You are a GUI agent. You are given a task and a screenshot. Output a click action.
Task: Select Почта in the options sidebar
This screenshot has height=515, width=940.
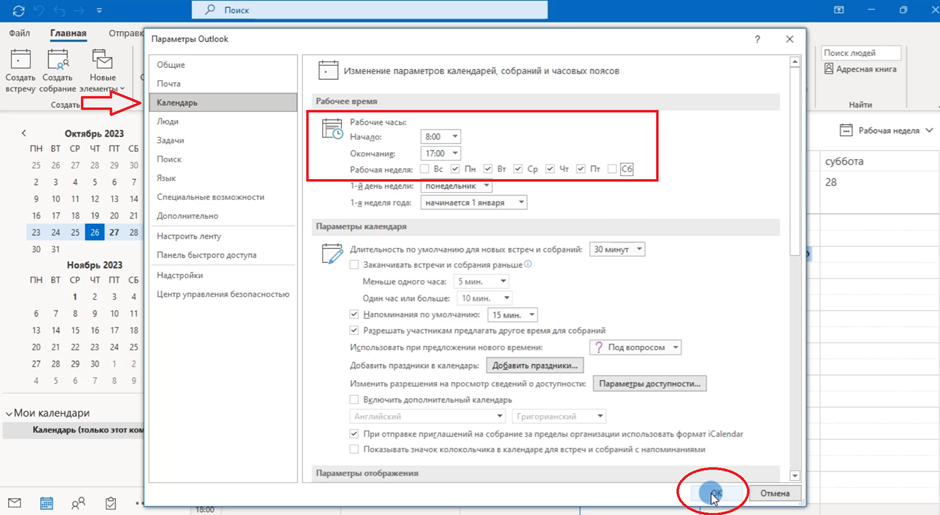[x=169, y=84]
